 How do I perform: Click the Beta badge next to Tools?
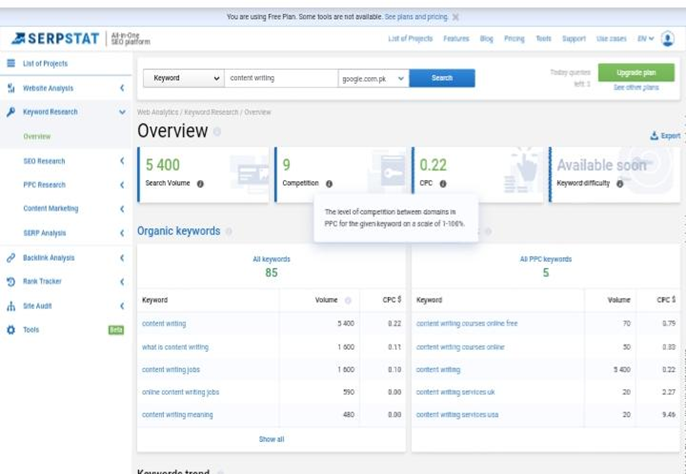[116, 330]
